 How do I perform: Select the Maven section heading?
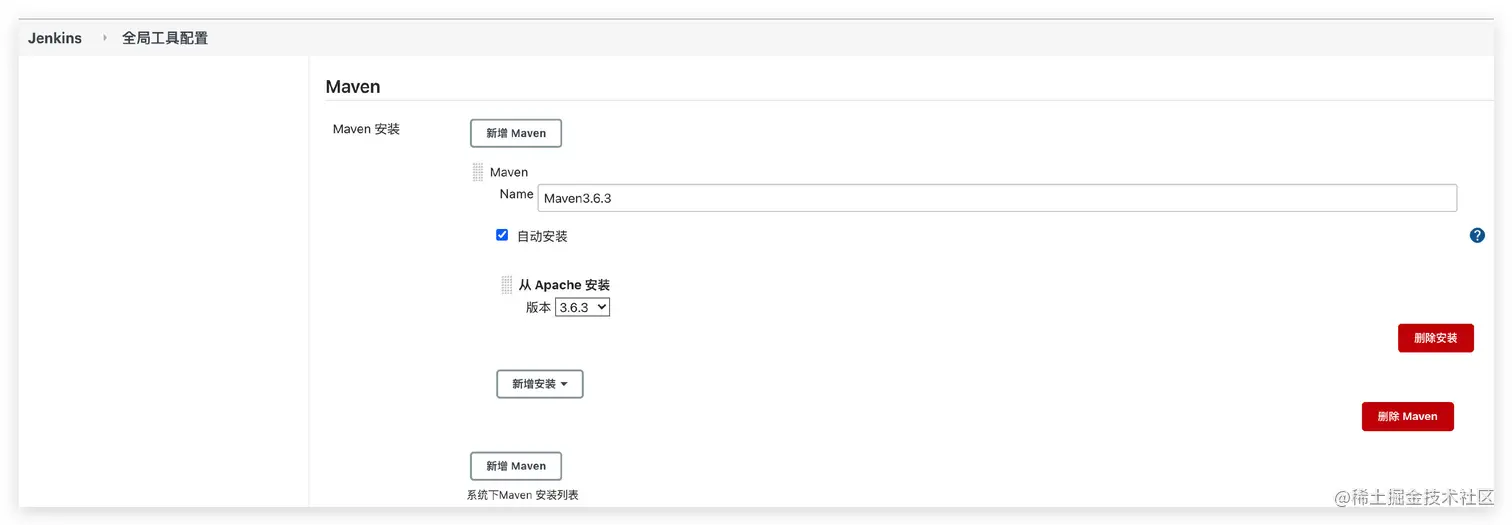click(x=353, y=87)
